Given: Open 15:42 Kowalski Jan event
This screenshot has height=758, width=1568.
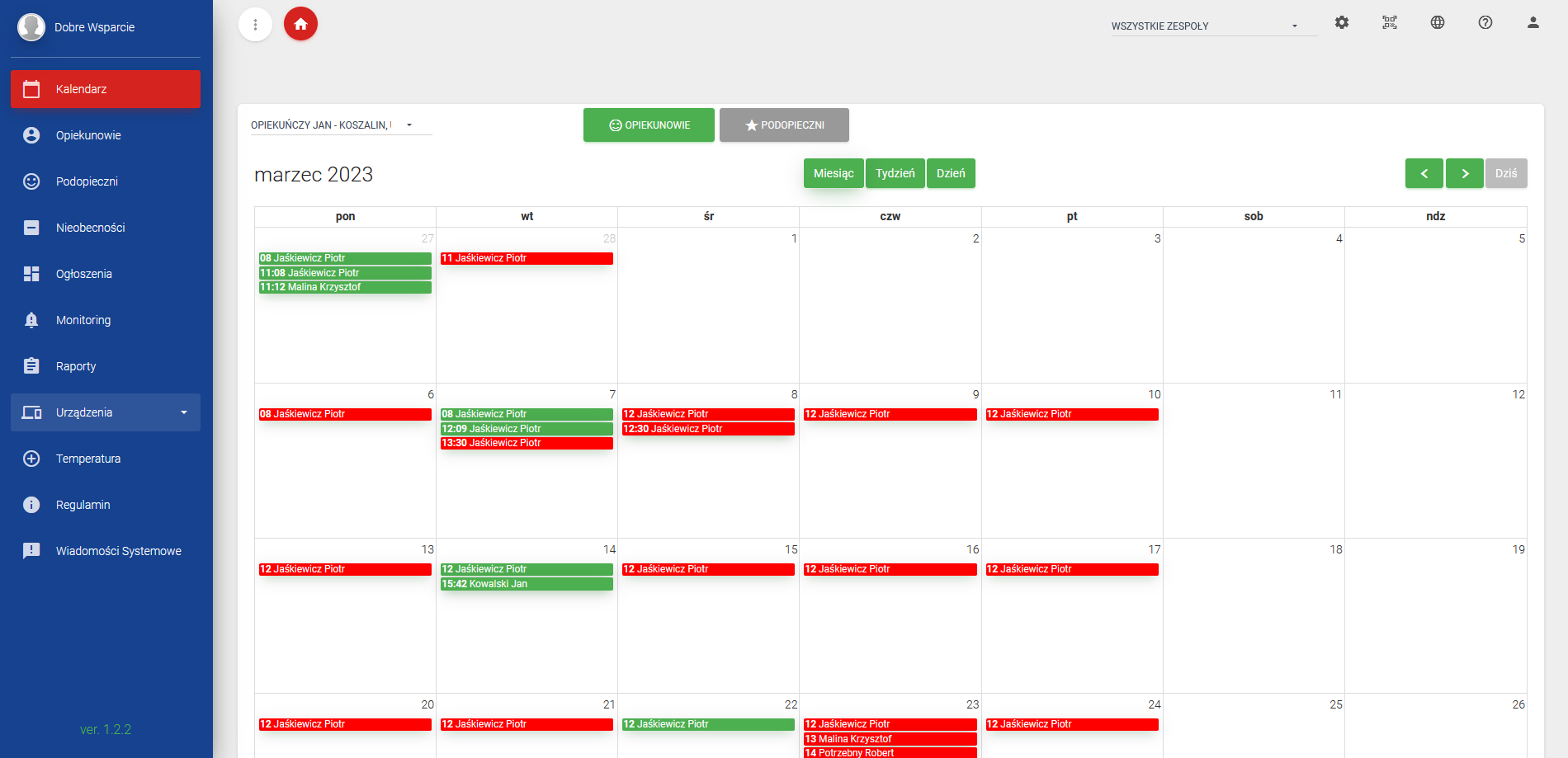Looking at the screenshot, I should coord(527,584).
